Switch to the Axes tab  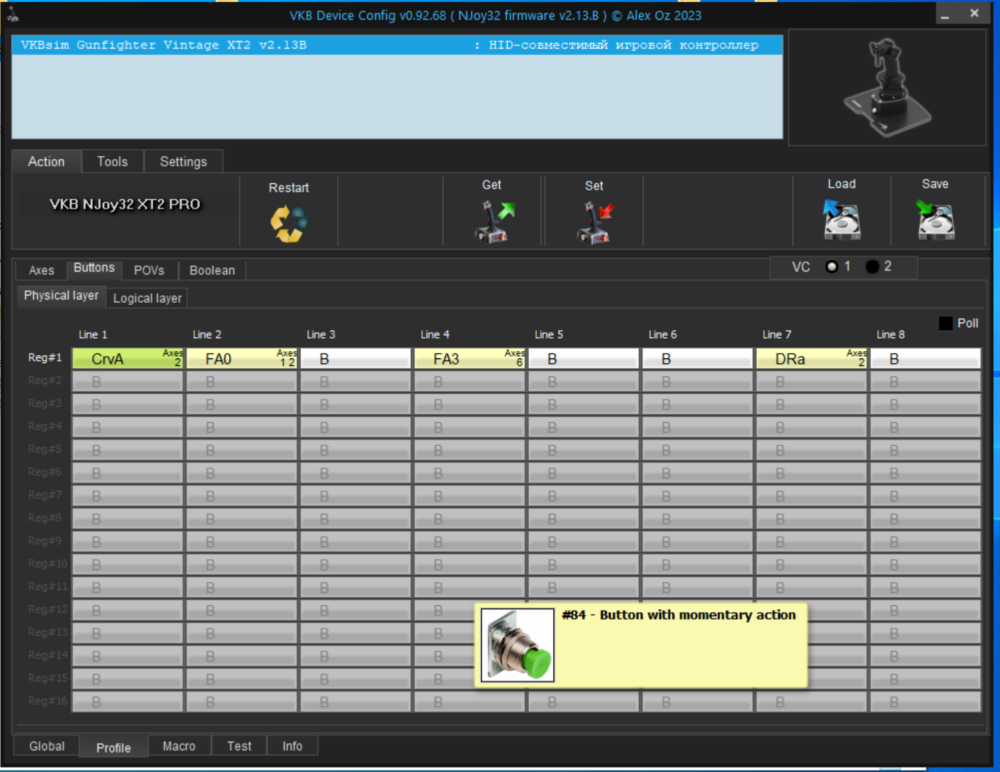(41, 271)
